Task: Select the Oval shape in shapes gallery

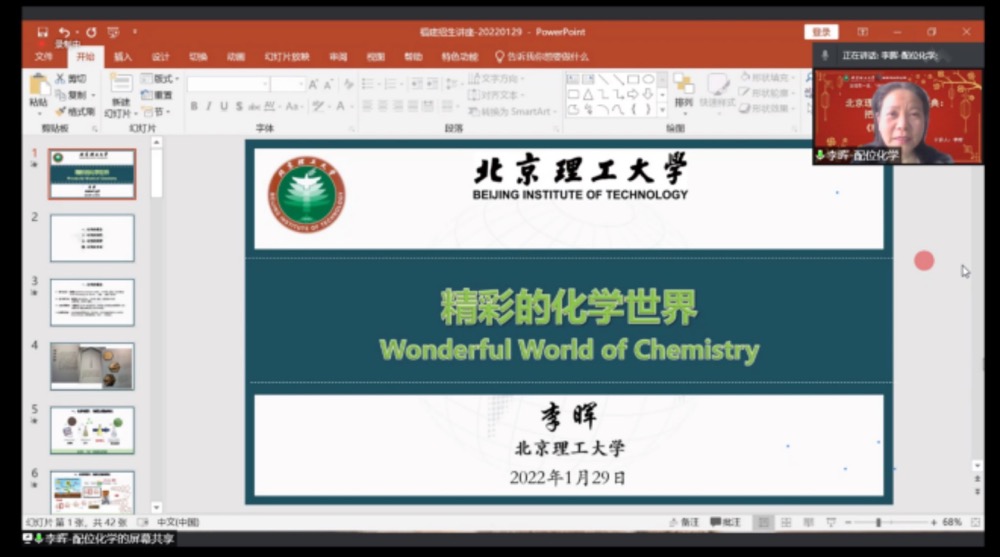Action: click(648, 79)
